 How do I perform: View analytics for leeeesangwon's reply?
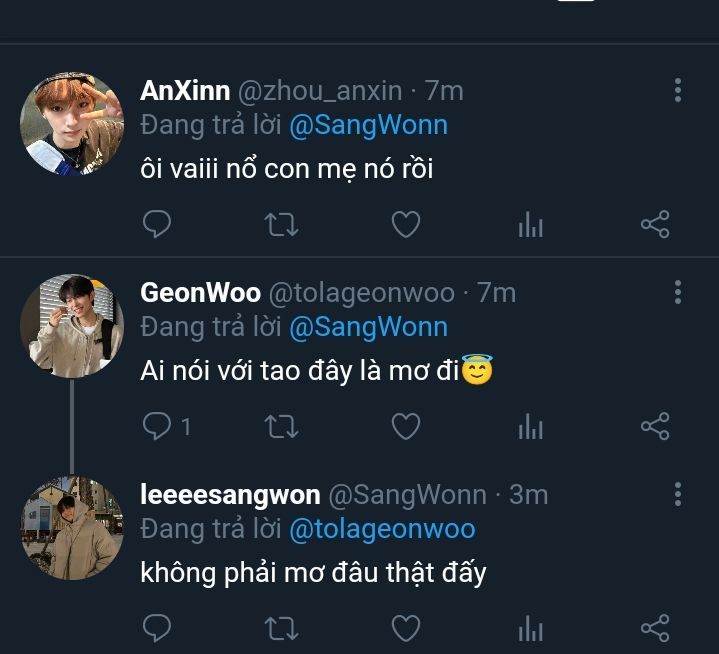[530, 629]
